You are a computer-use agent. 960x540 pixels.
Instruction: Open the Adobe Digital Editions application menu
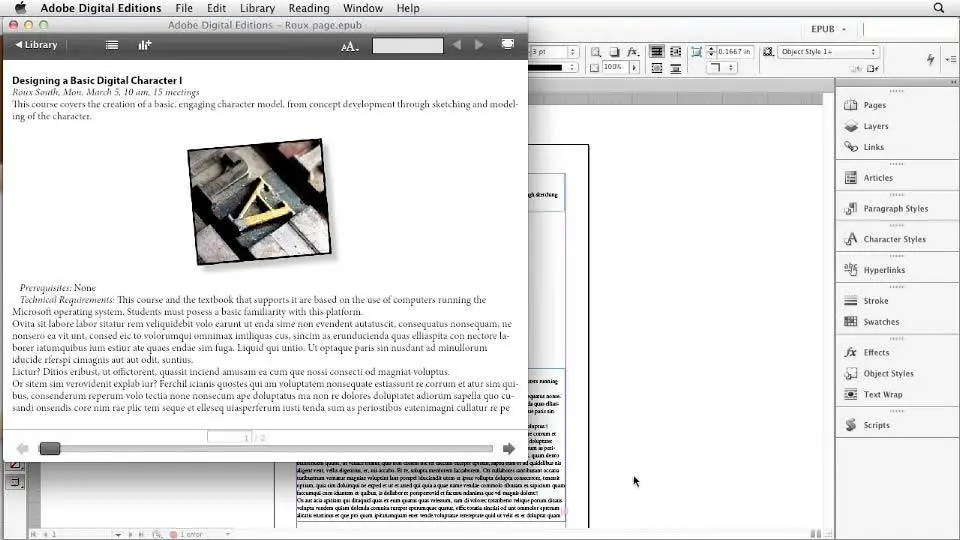pos(100,8)
